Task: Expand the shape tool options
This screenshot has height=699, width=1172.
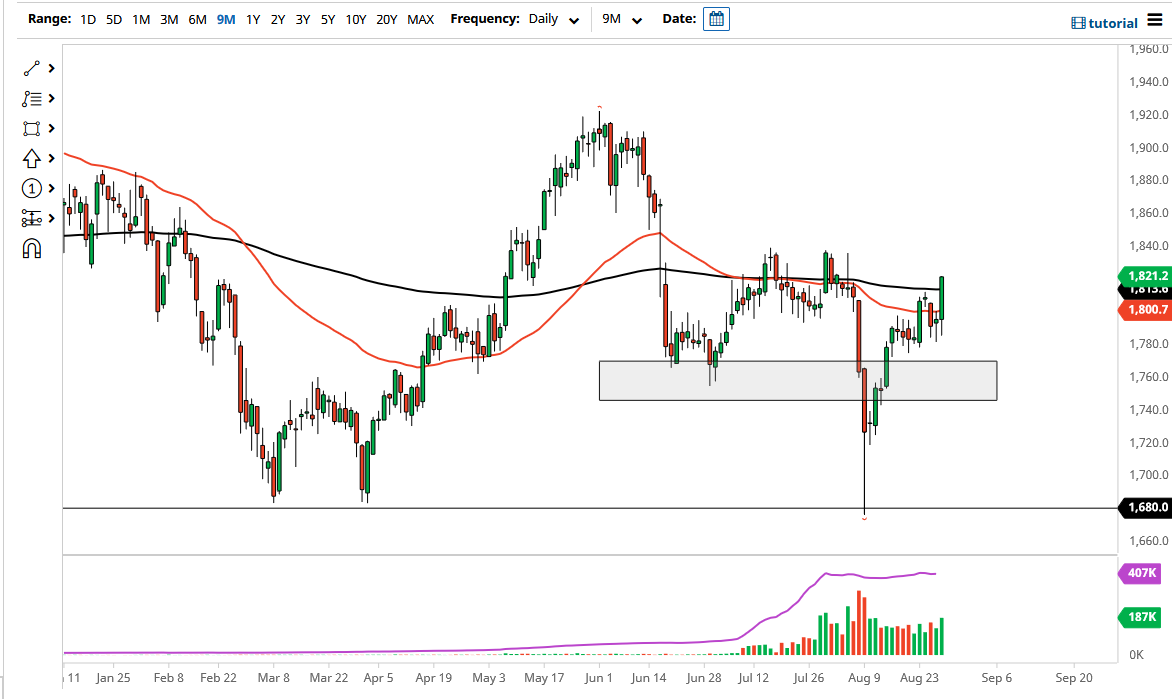Action: 52,129
